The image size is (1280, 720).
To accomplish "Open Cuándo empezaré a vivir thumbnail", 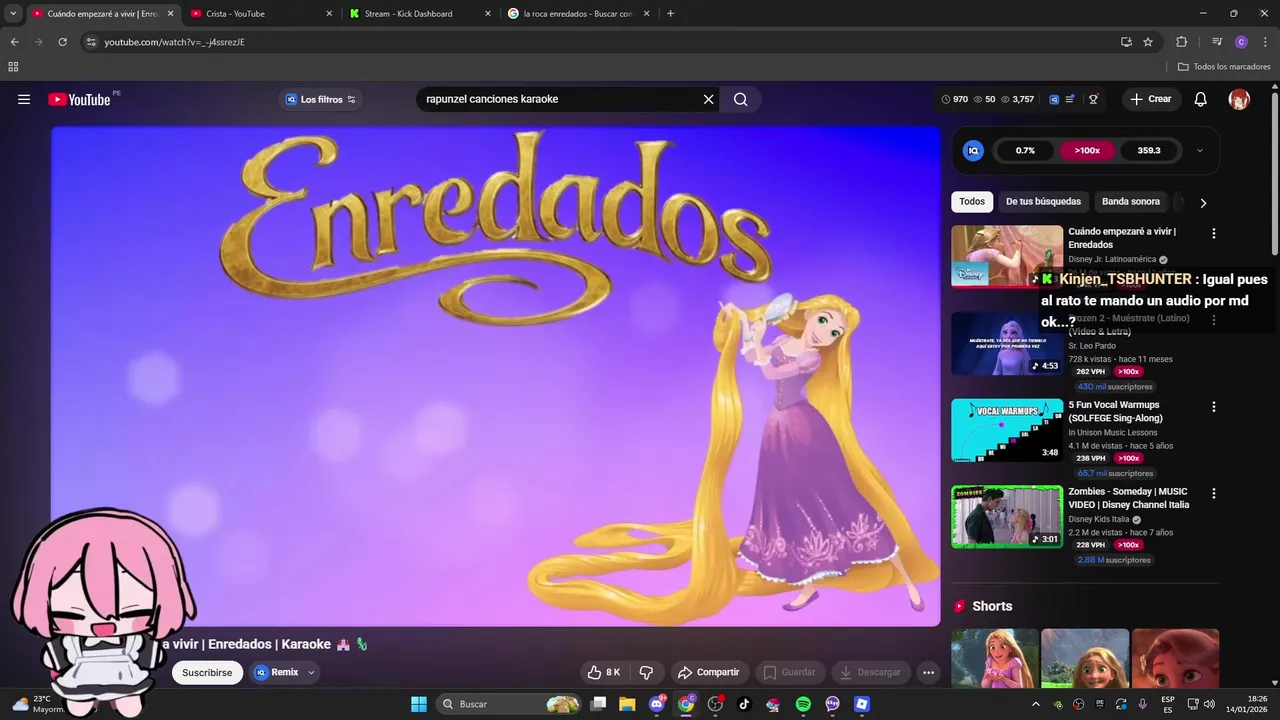I will point(1007,256).
